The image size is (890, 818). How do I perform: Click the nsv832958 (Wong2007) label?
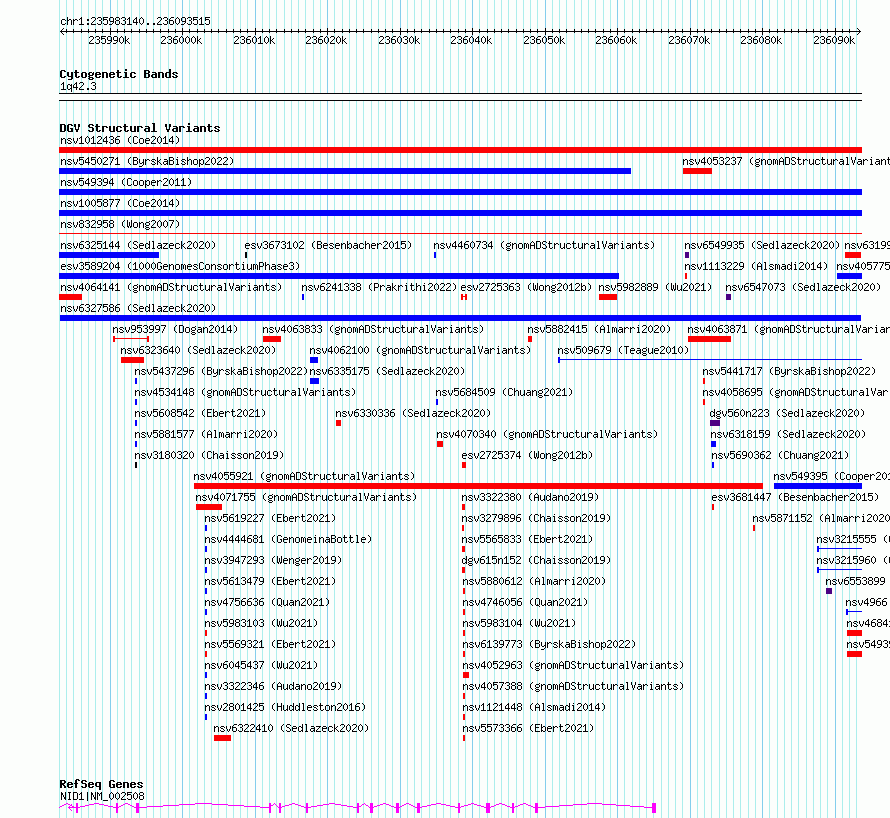click(x=120, y=224)
